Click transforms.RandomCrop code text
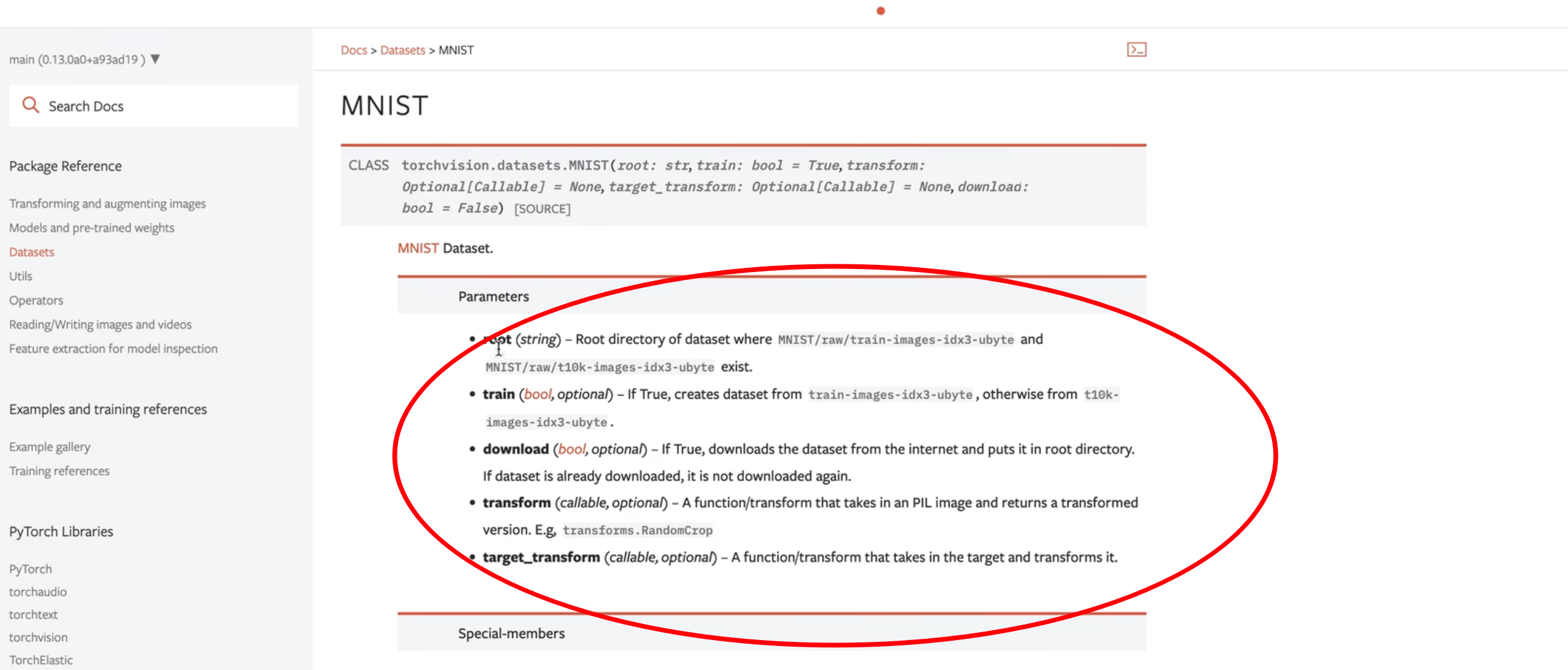Viewport: 1568px width, 670px height. 637,530
